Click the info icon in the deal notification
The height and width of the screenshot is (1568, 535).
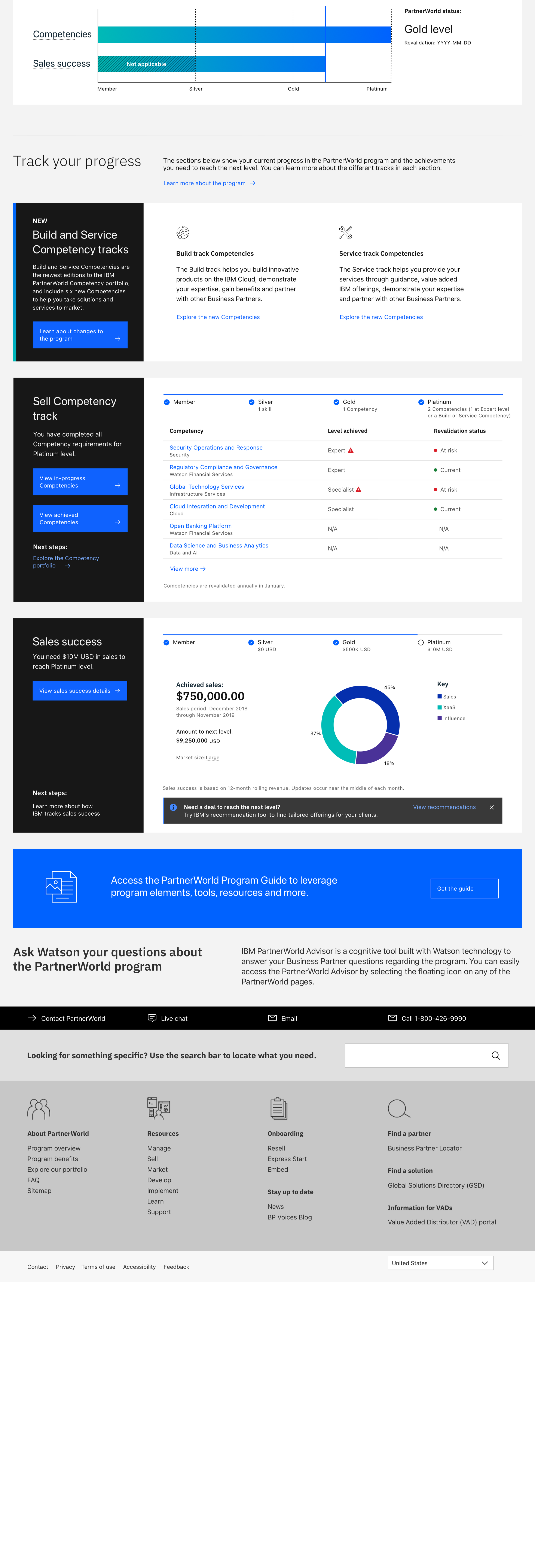(x=174, y=807)
